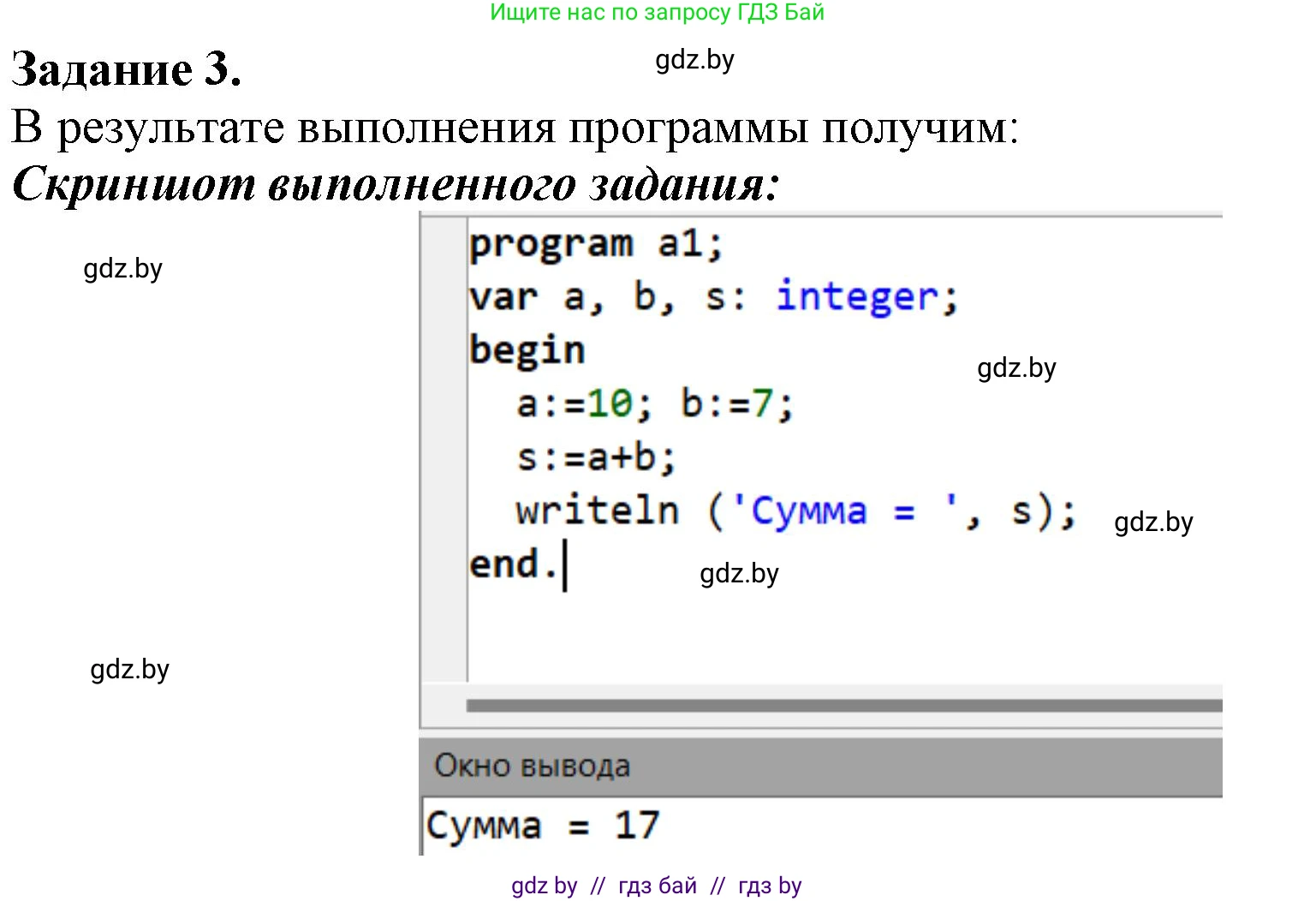
Task: Click the "program a1;" code line
Action: (x=596, y=245)
